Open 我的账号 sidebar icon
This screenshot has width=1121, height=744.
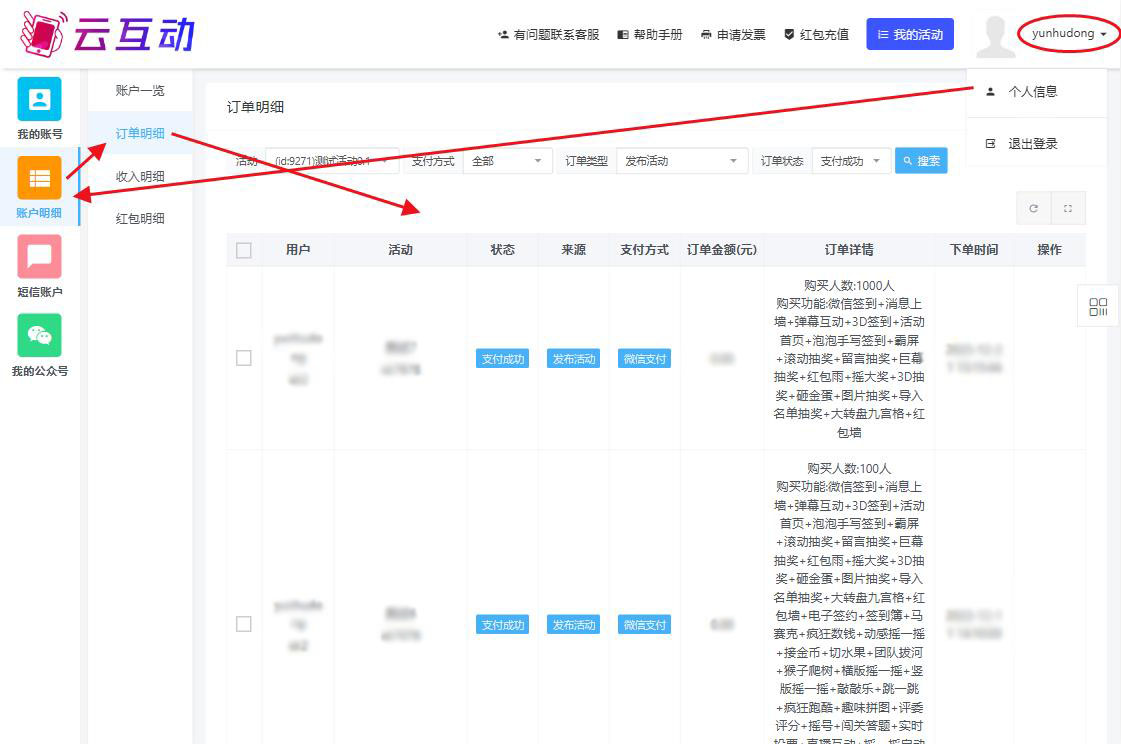[x=39, y=99]
